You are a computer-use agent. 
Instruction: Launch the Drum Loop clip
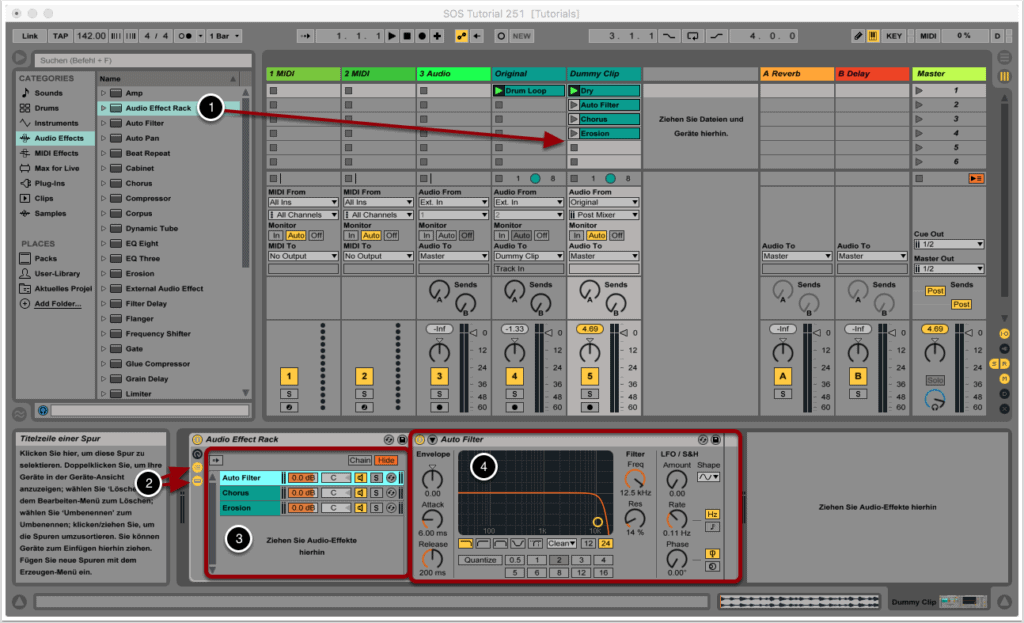(500, 91)
